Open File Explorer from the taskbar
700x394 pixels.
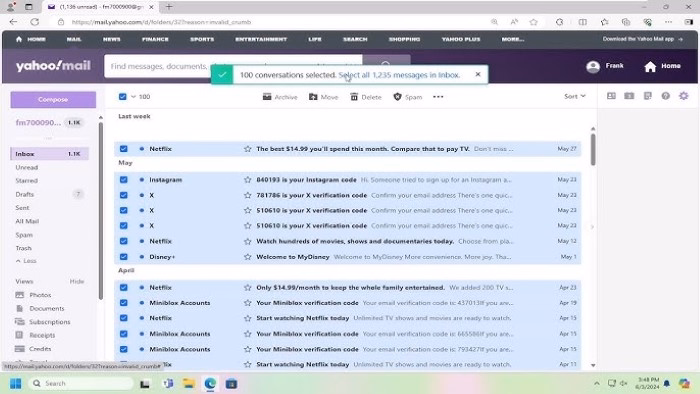coord(189,384)
